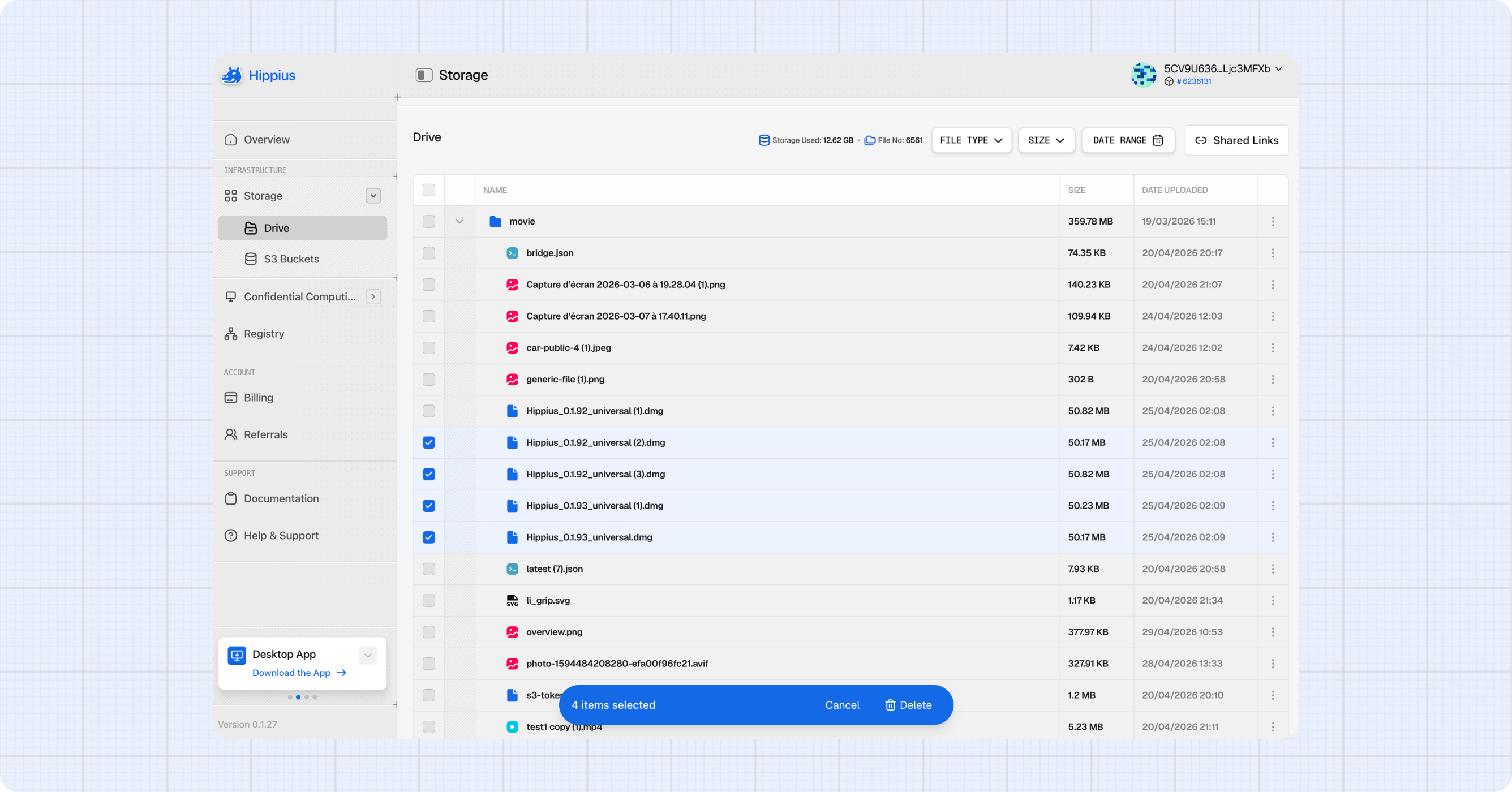This screenshot has width=1512, height=792.
Task: Open the FILE TYPE filter dropdown
Action: [x=972, y=140]
